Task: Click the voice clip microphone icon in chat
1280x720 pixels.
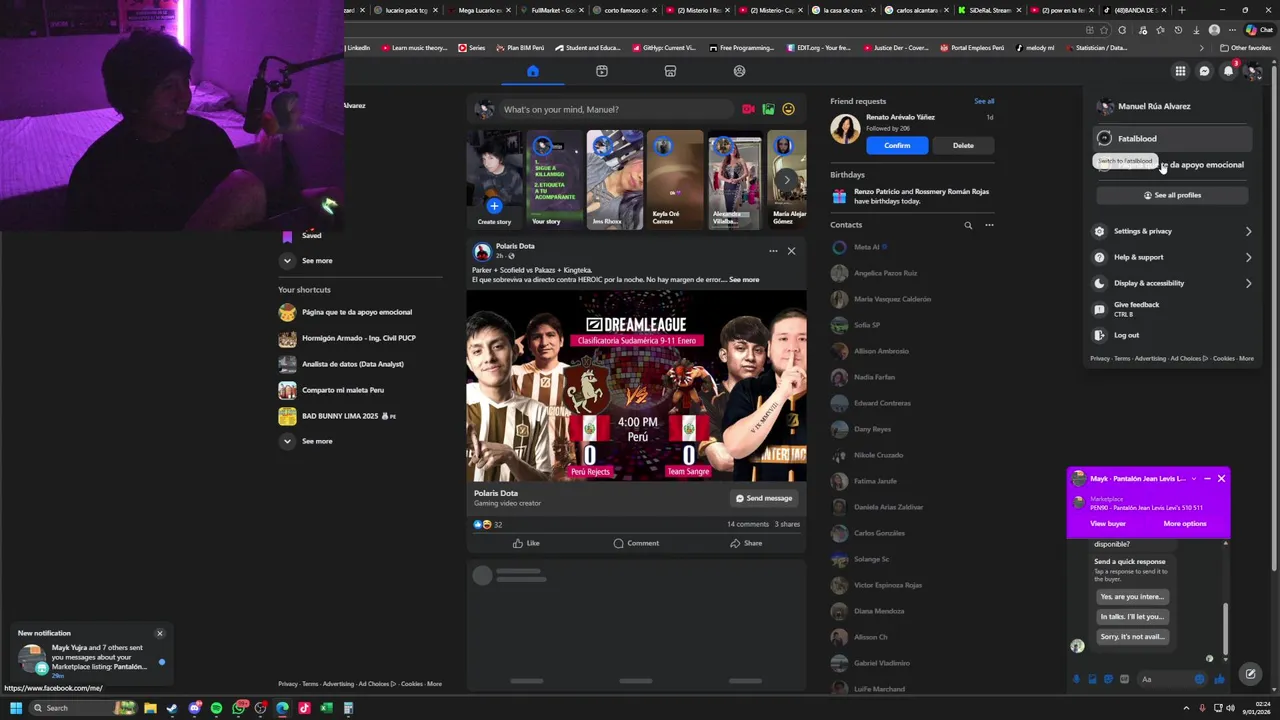Action: coord(1076,679)
